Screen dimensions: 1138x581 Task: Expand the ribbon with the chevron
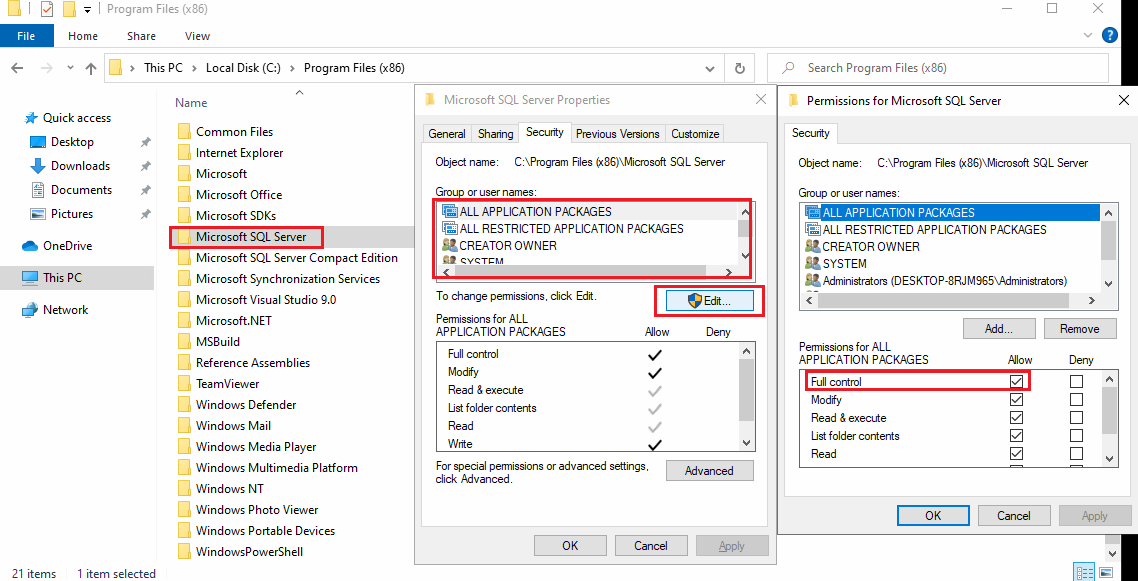[x=1087, y=35]
